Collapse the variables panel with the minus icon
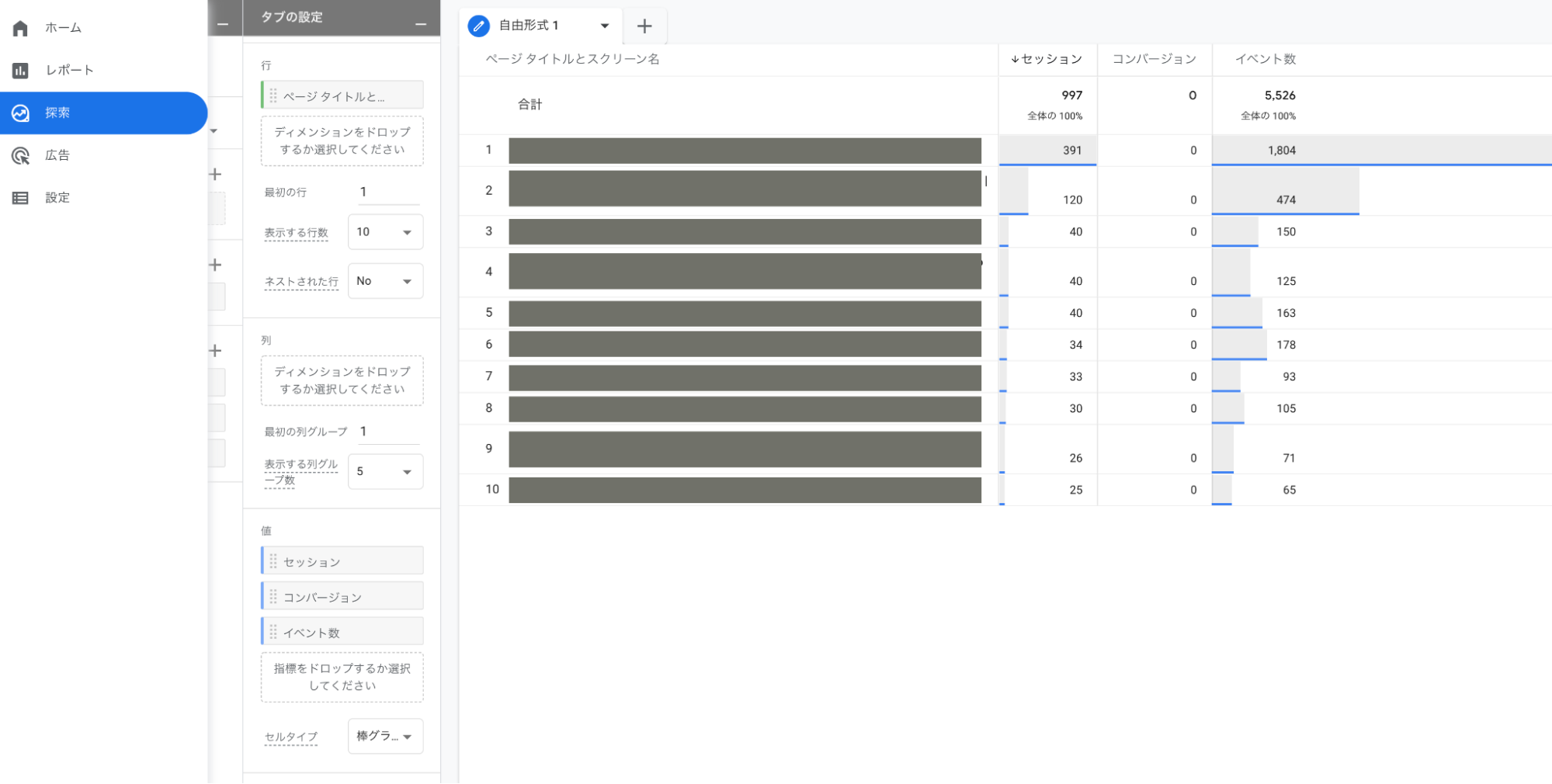Screen dimensions: 1552x784 coord(223,25)
